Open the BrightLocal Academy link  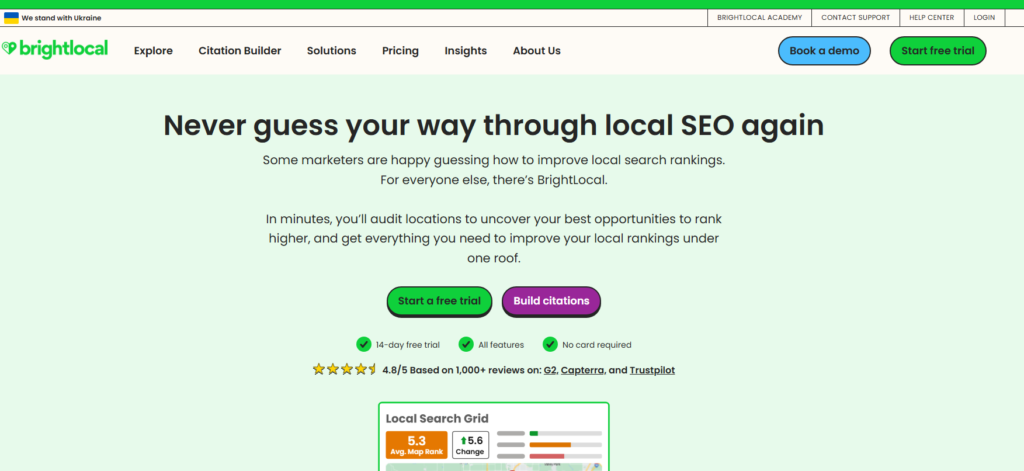pyautogui.click(x=760, y=18)
